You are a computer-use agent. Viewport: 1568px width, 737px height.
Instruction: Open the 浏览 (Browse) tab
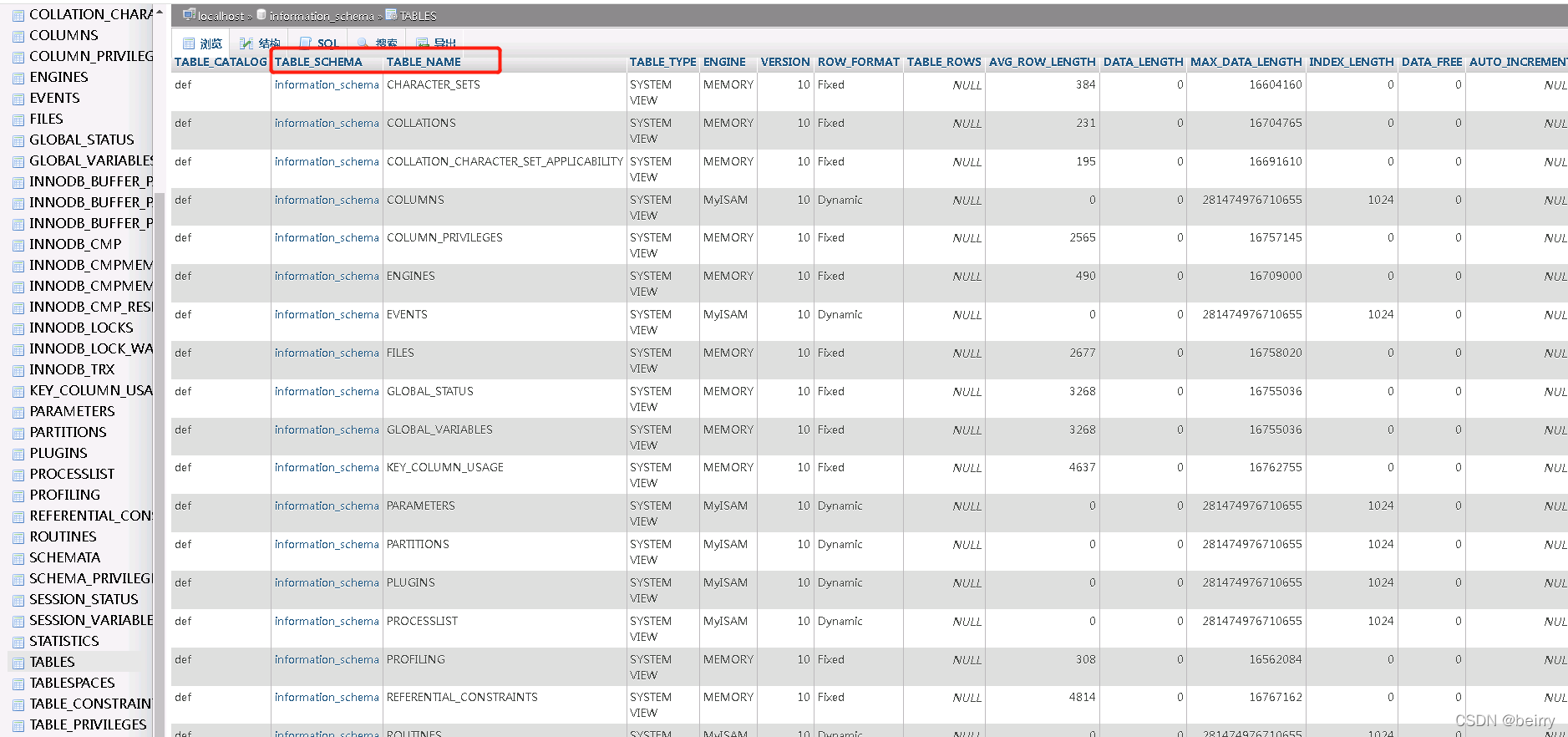(x=202, y=43)
